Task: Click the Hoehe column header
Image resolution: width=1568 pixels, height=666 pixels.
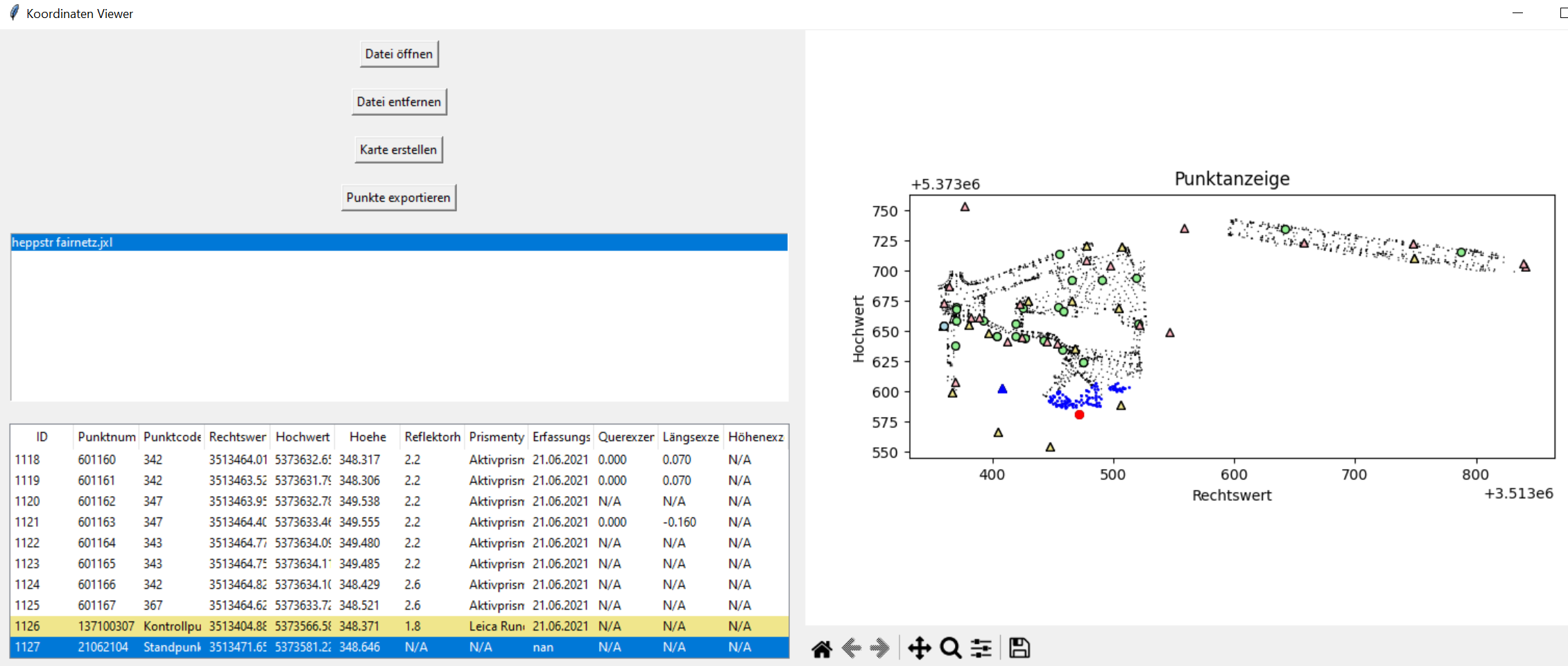Action: tap(368, 437)
